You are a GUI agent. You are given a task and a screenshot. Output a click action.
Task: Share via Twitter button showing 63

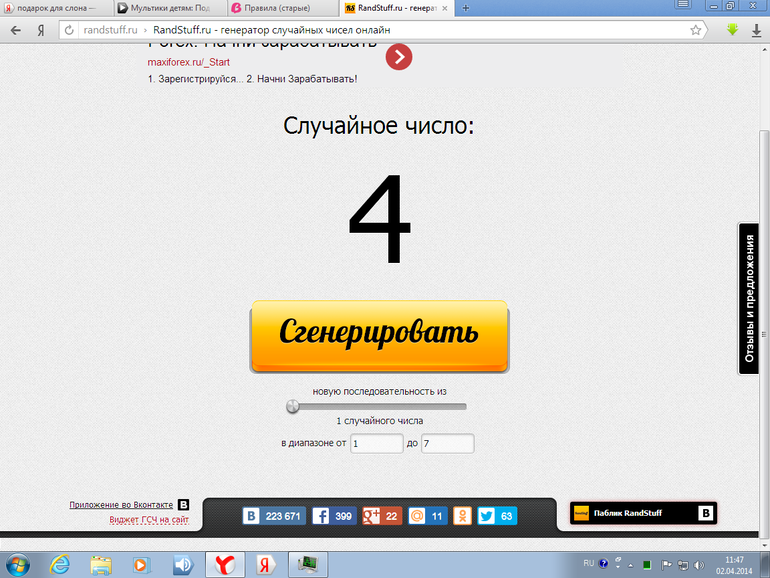(497, 516)
